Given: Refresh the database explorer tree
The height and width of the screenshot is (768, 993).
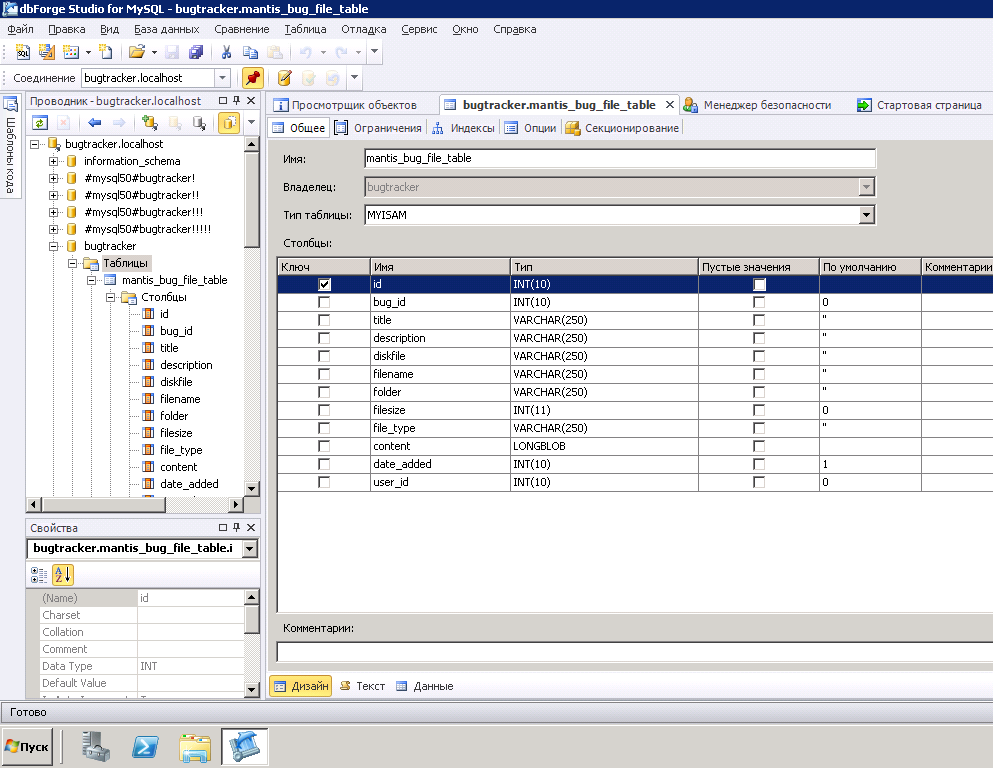Looking at the screenshot, I should pyautogui.click(x=40, y=123).
